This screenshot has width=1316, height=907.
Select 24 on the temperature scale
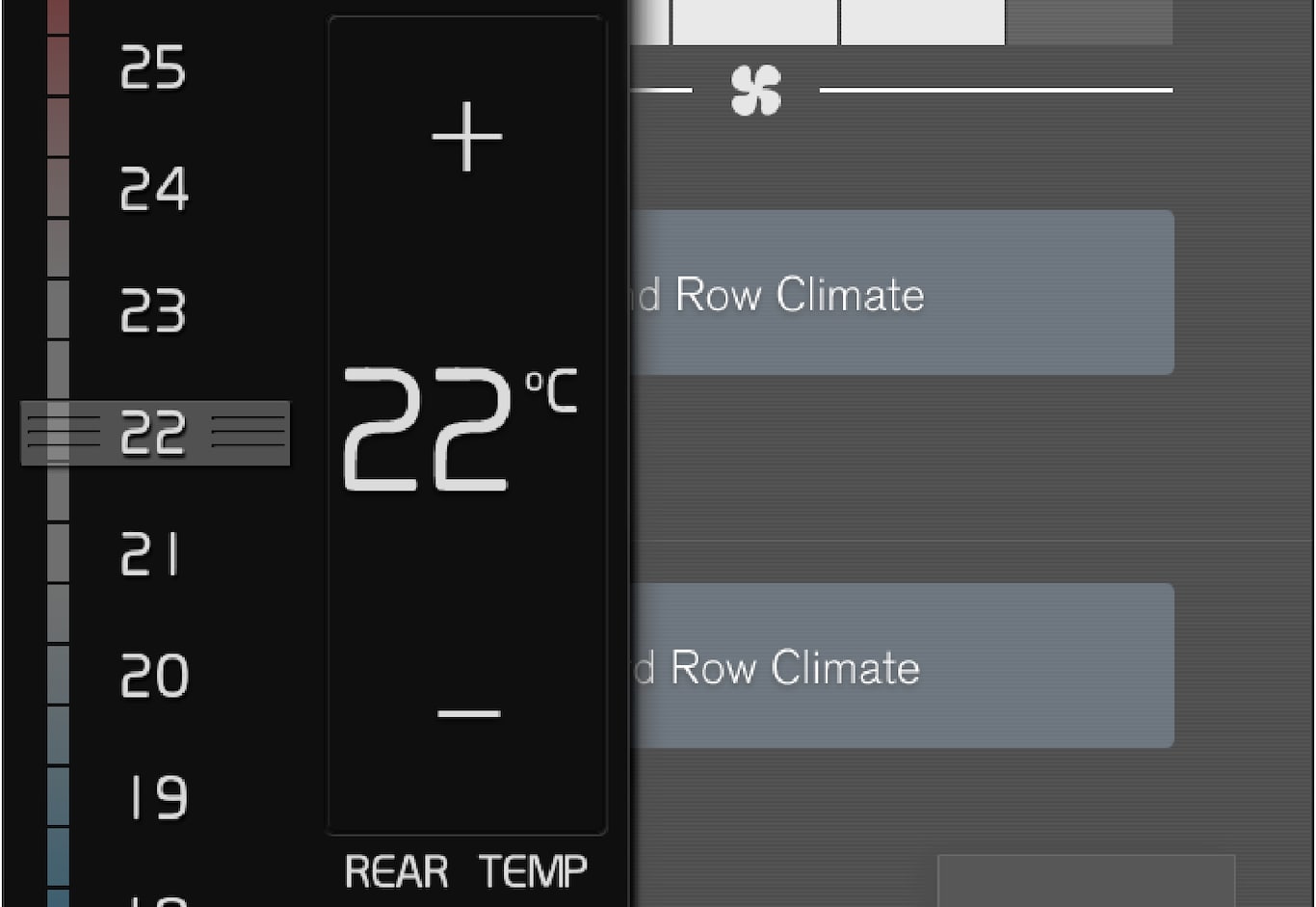[x=154, y=189]
